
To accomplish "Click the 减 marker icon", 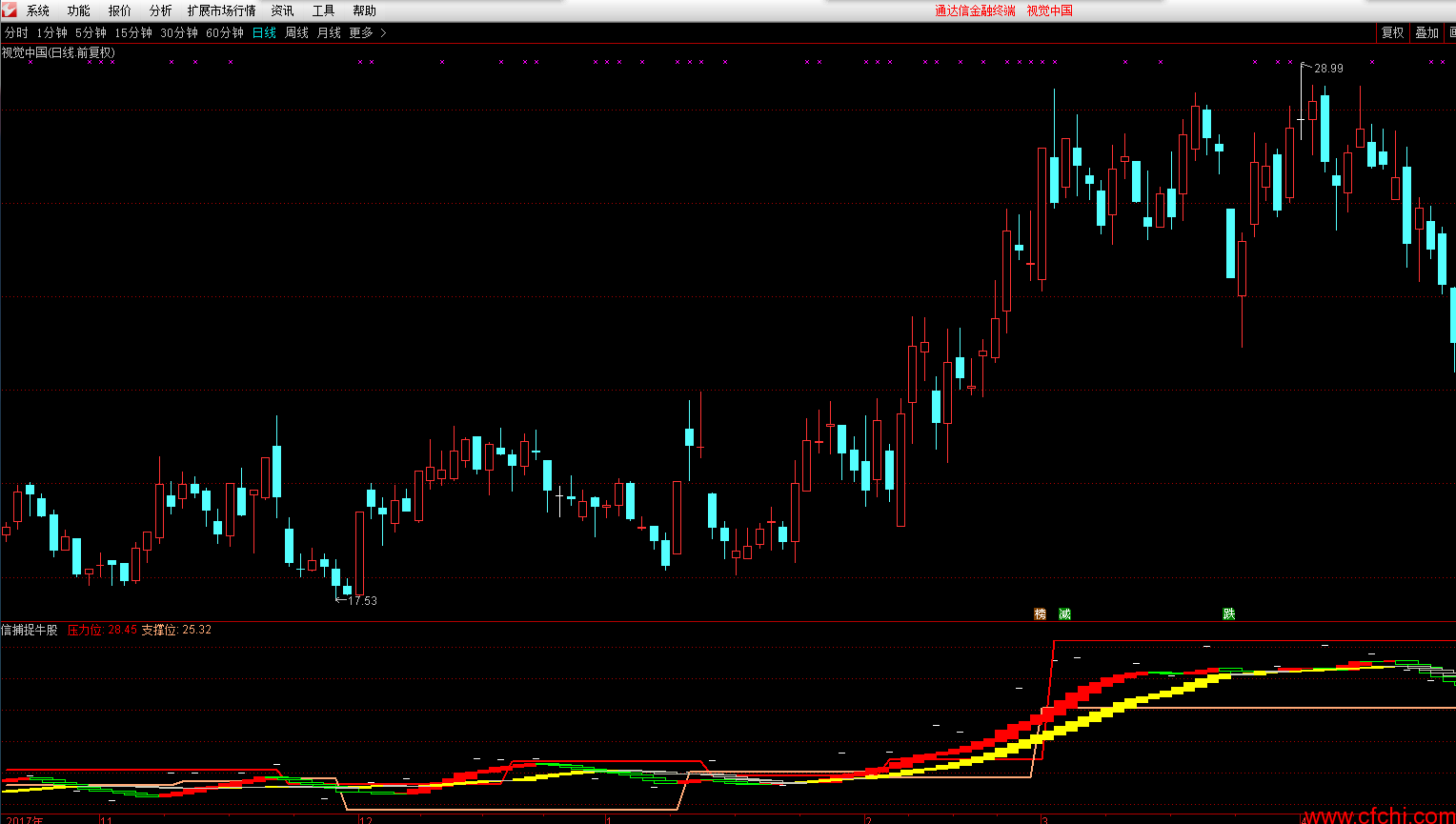I will click(x=1065, y=614).
